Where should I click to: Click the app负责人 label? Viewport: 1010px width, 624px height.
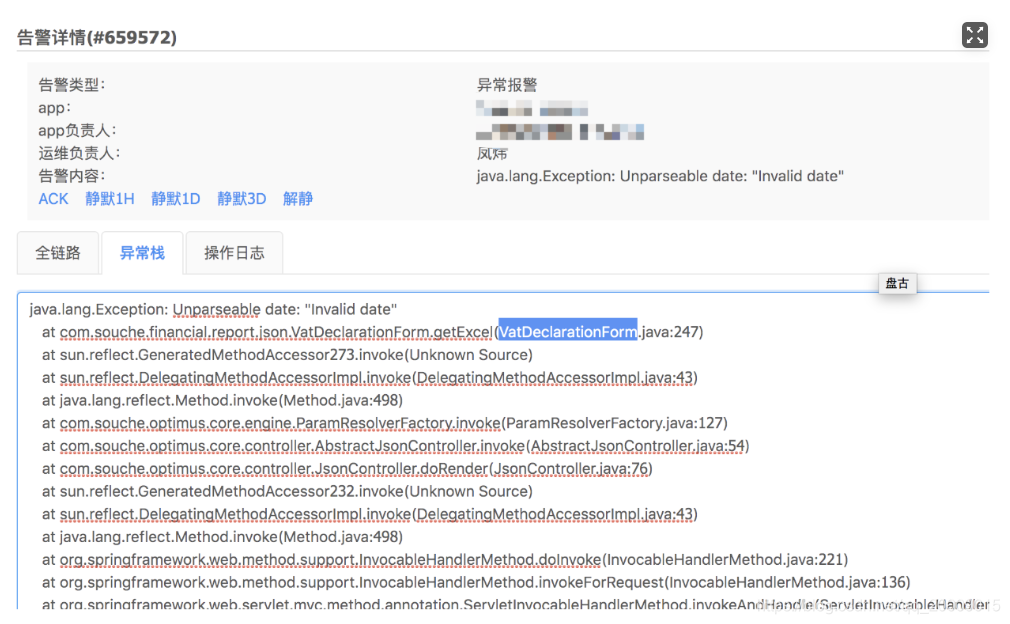77,131
